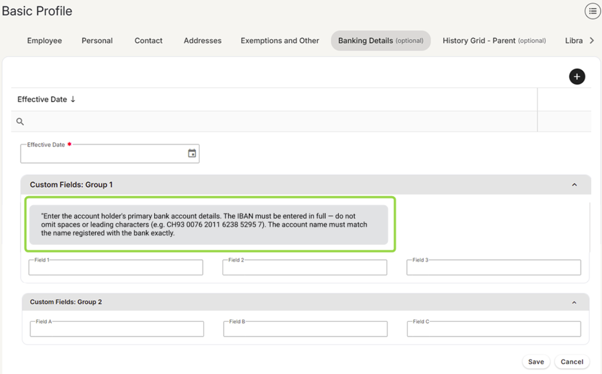
Task: Open the Effective Date calendar picker
Action: (x=192, y=153)
